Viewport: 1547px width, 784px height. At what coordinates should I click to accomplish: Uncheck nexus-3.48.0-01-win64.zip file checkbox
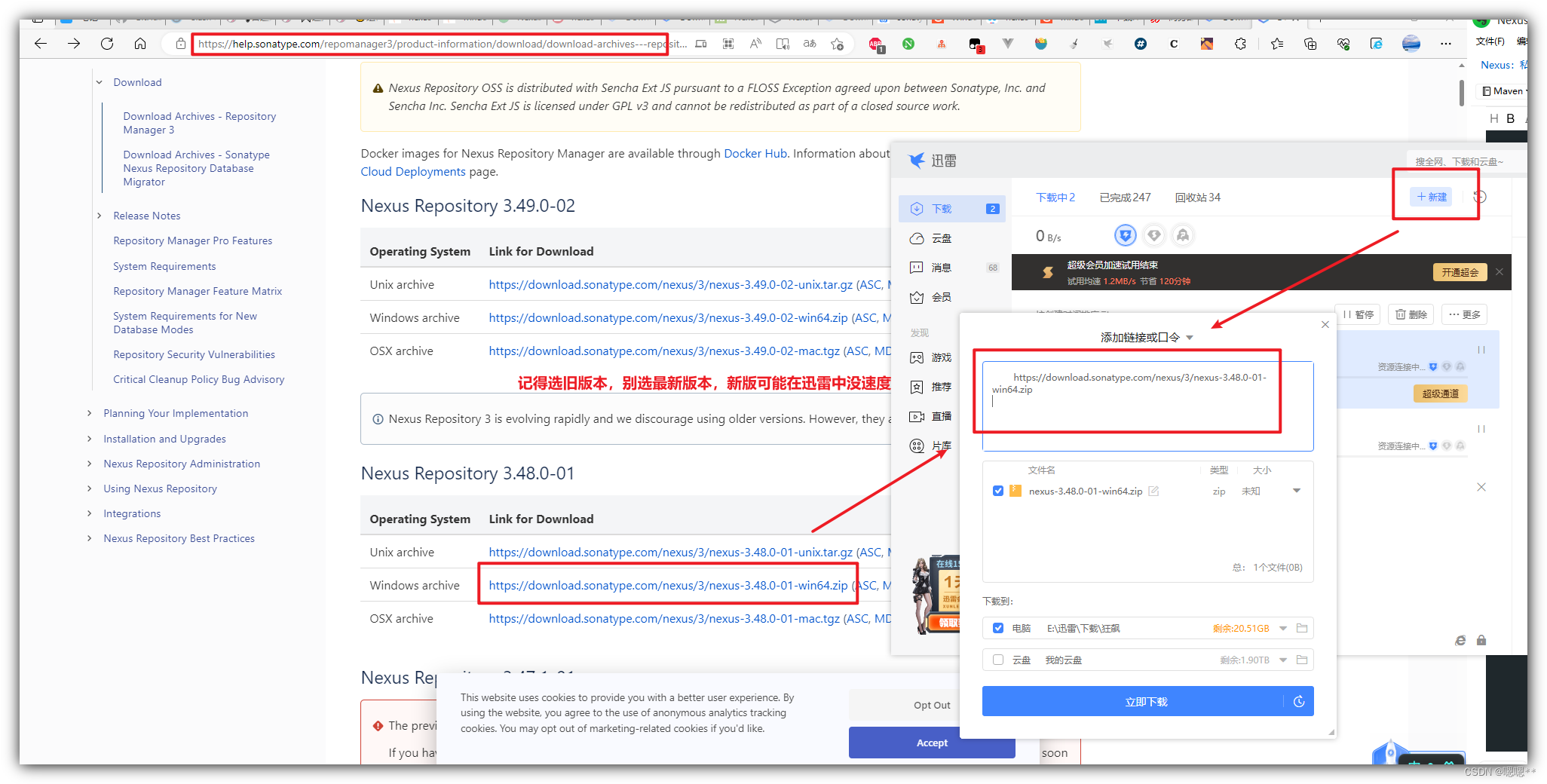tap(998, 491)
